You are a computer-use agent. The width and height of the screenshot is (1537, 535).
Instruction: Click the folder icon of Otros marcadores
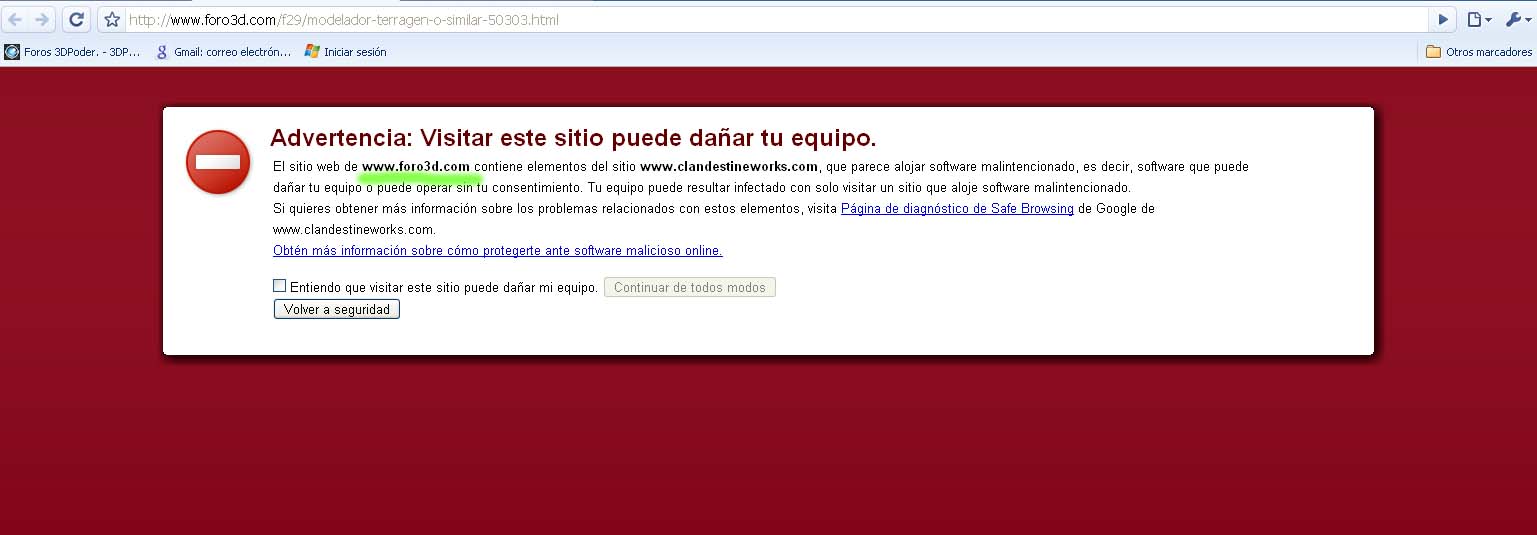1433,51
